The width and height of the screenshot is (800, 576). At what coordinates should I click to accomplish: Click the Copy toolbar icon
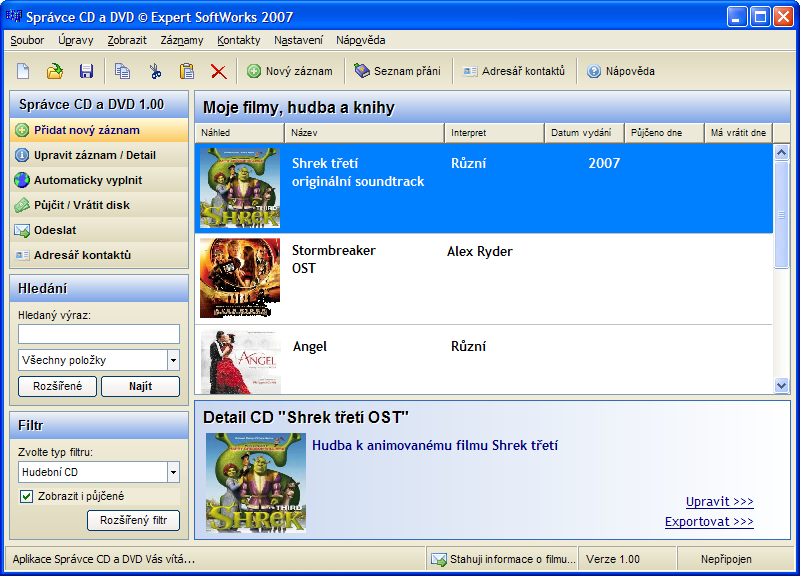(122, 71)
